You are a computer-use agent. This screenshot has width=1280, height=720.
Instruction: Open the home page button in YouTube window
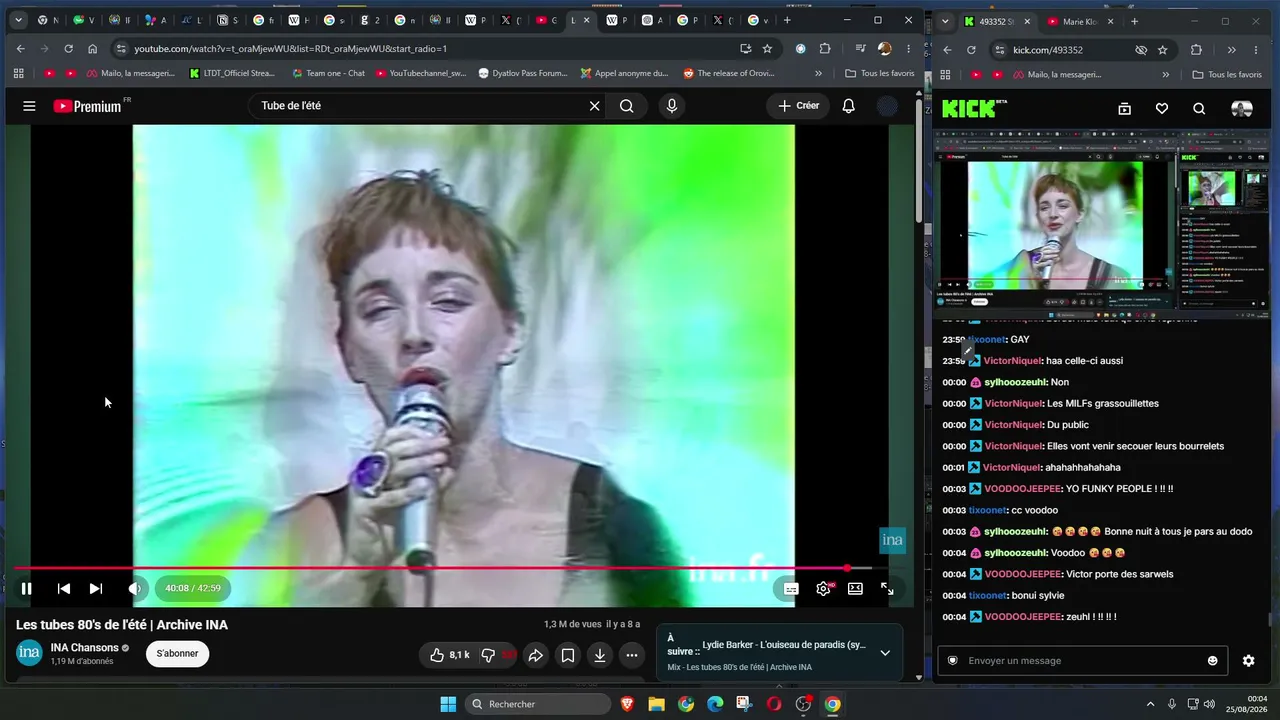pyautogui.click(x=93, y=49)
